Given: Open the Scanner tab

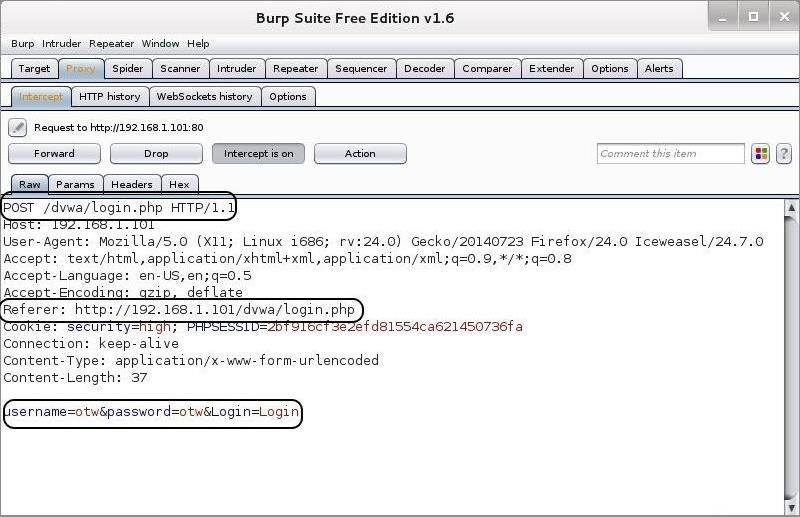Looking at the screenshot, I should [x=180, y=68].
